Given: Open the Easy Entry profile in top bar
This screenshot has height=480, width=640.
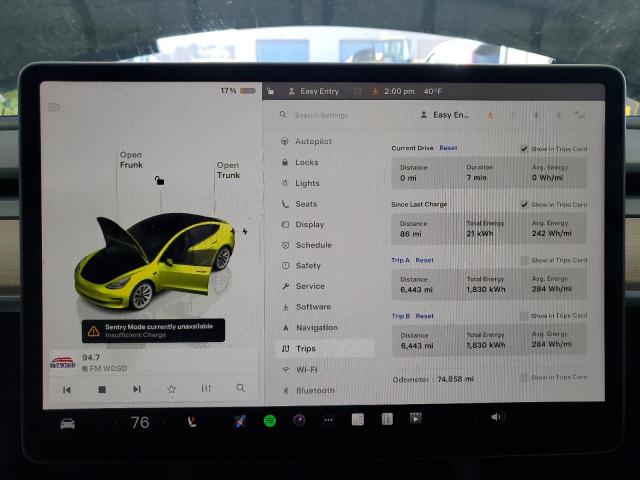Looking at the screenshot, I should pyautogui.click(x=314, y=91).
